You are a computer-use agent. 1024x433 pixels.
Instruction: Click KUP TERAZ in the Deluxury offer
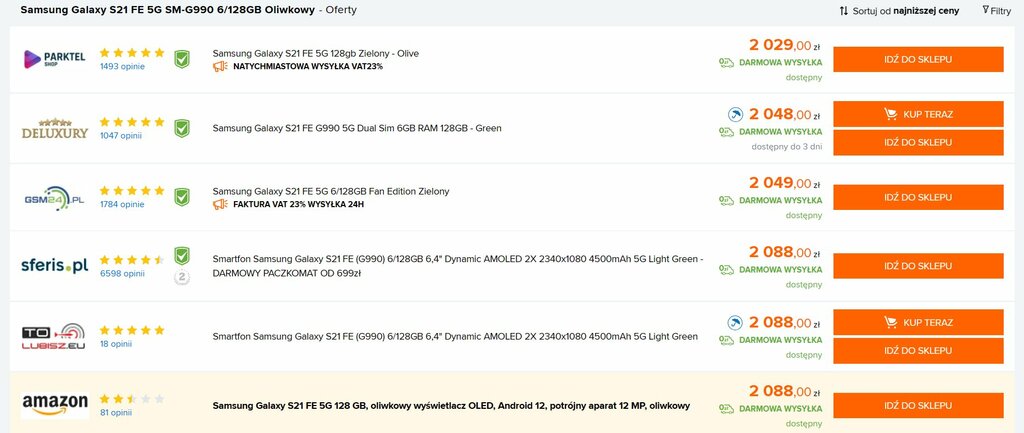(x=918, y=114)
